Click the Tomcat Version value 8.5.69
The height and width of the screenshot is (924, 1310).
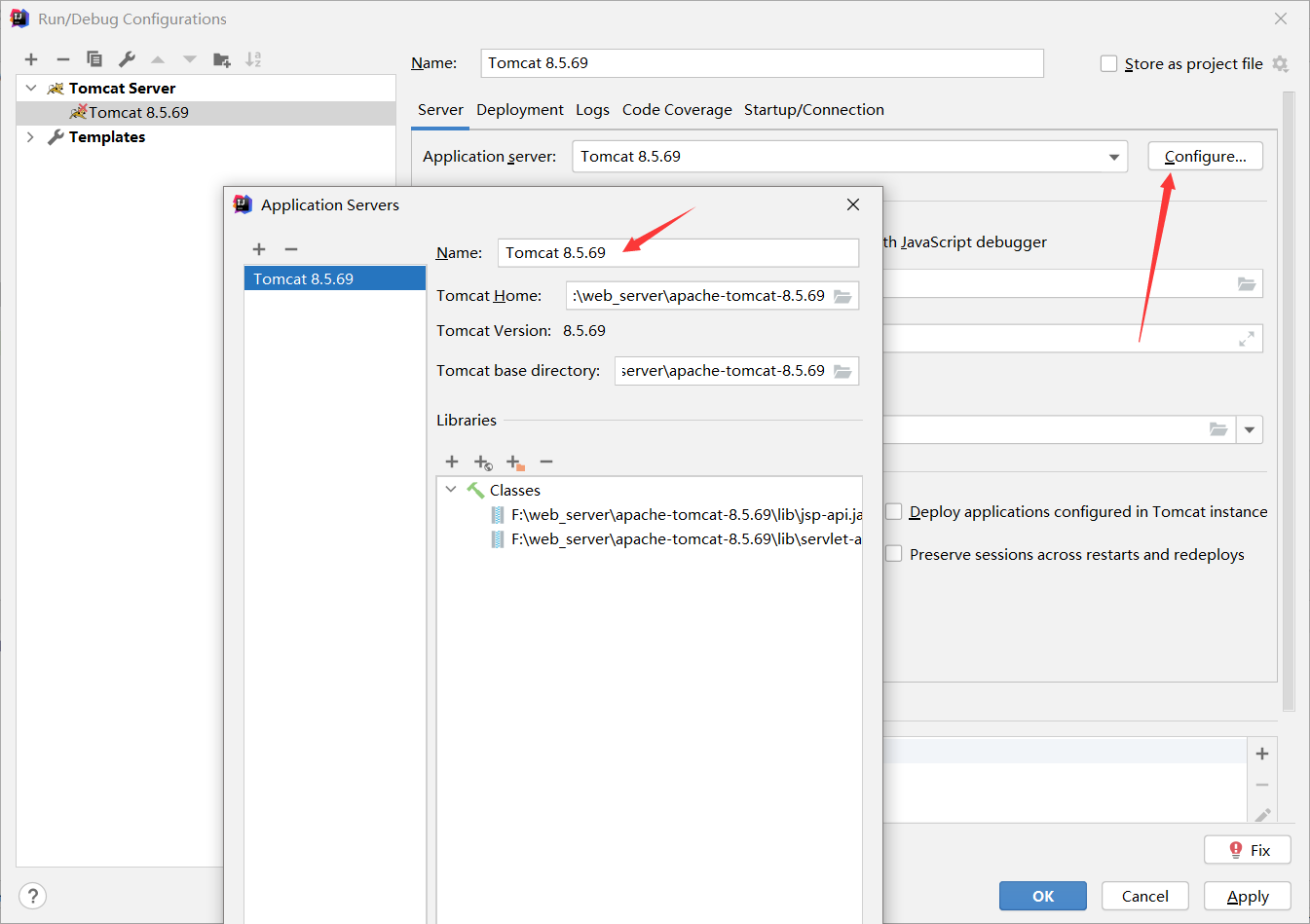pos(584,331)
